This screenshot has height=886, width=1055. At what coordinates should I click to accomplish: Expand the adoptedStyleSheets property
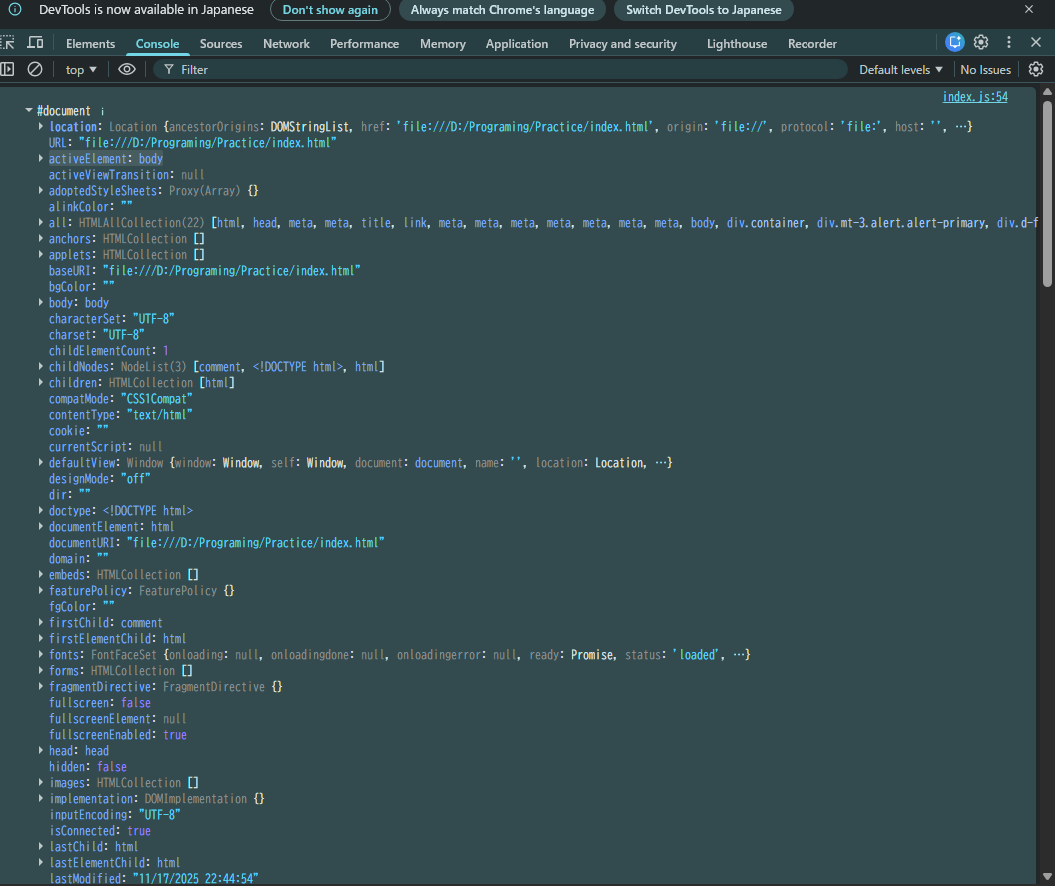click(x=41, y=191)
